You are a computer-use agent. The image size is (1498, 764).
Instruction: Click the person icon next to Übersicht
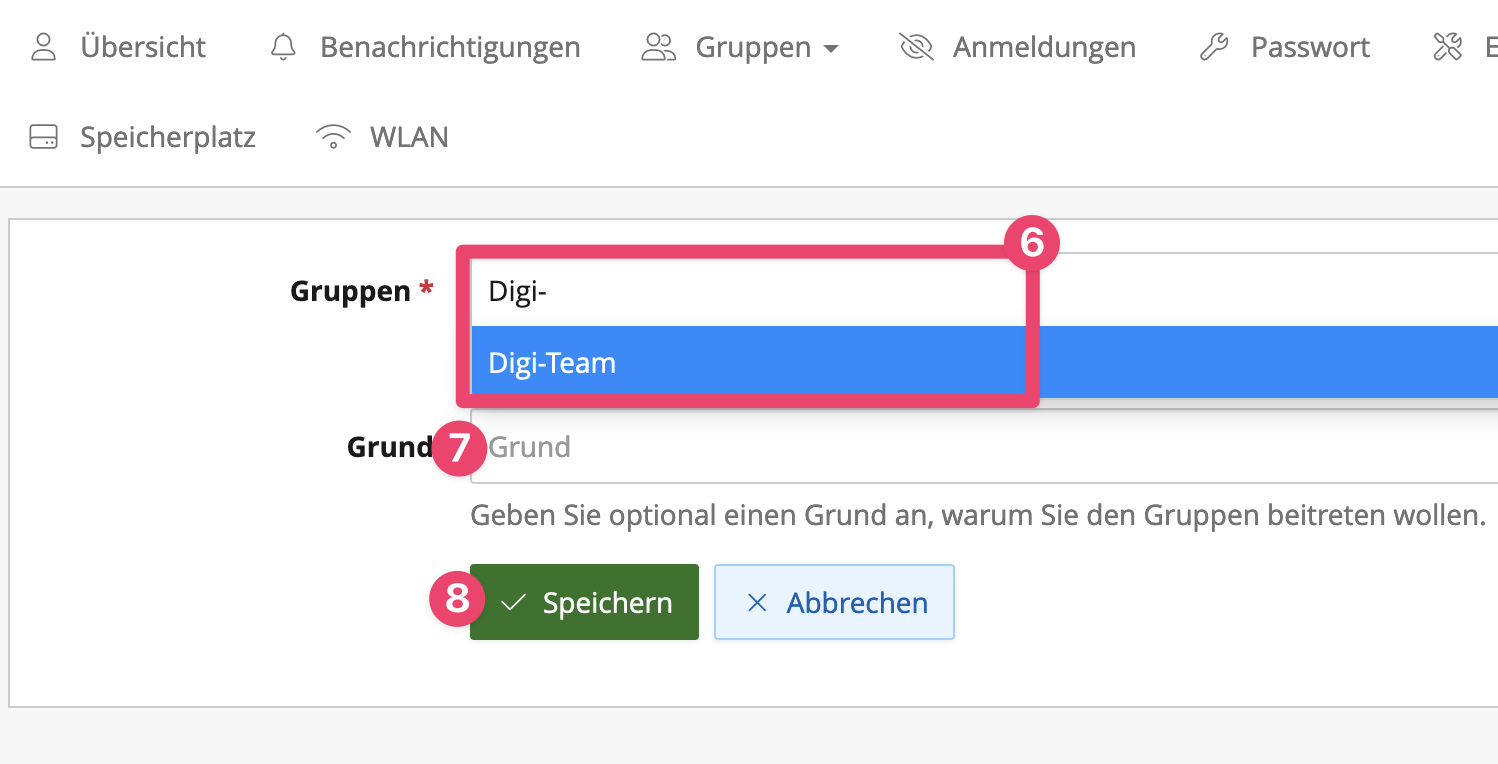click(x=44, y=46)
